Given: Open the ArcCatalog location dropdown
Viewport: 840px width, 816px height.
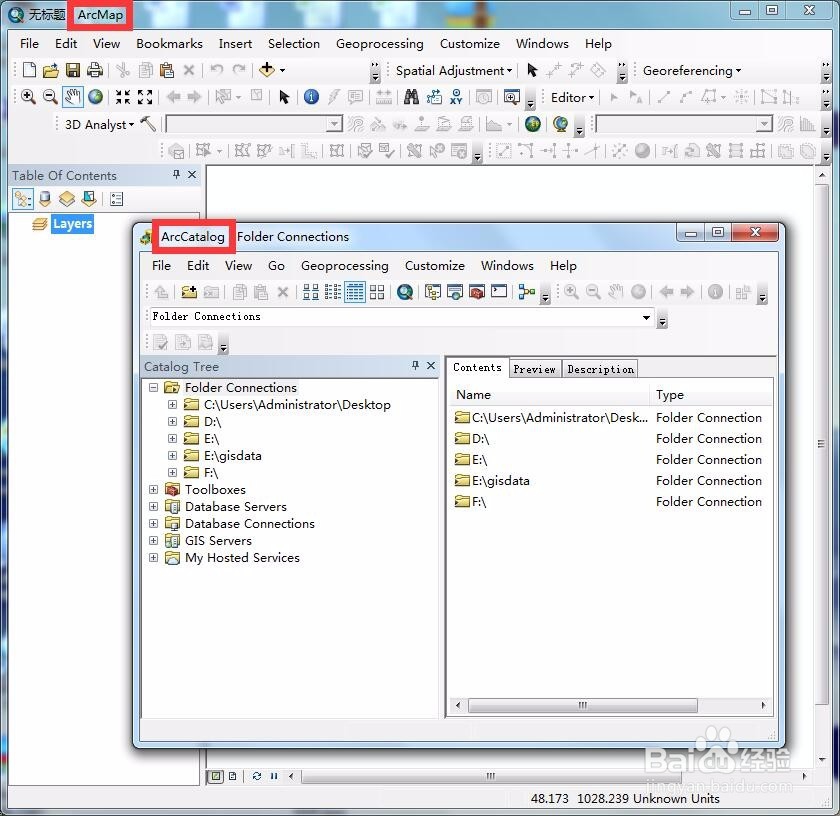Looking at the screenshot, I should 647,317.
